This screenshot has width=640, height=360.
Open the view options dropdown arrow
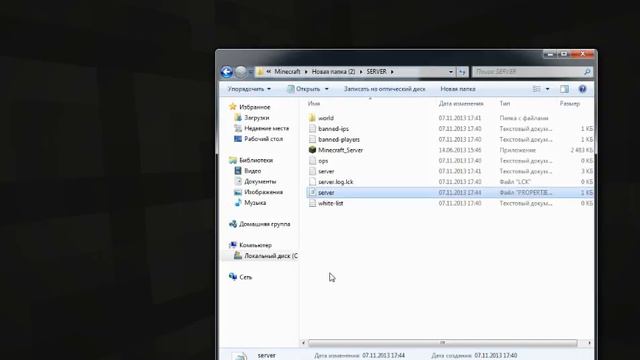(x=547, y=89)
